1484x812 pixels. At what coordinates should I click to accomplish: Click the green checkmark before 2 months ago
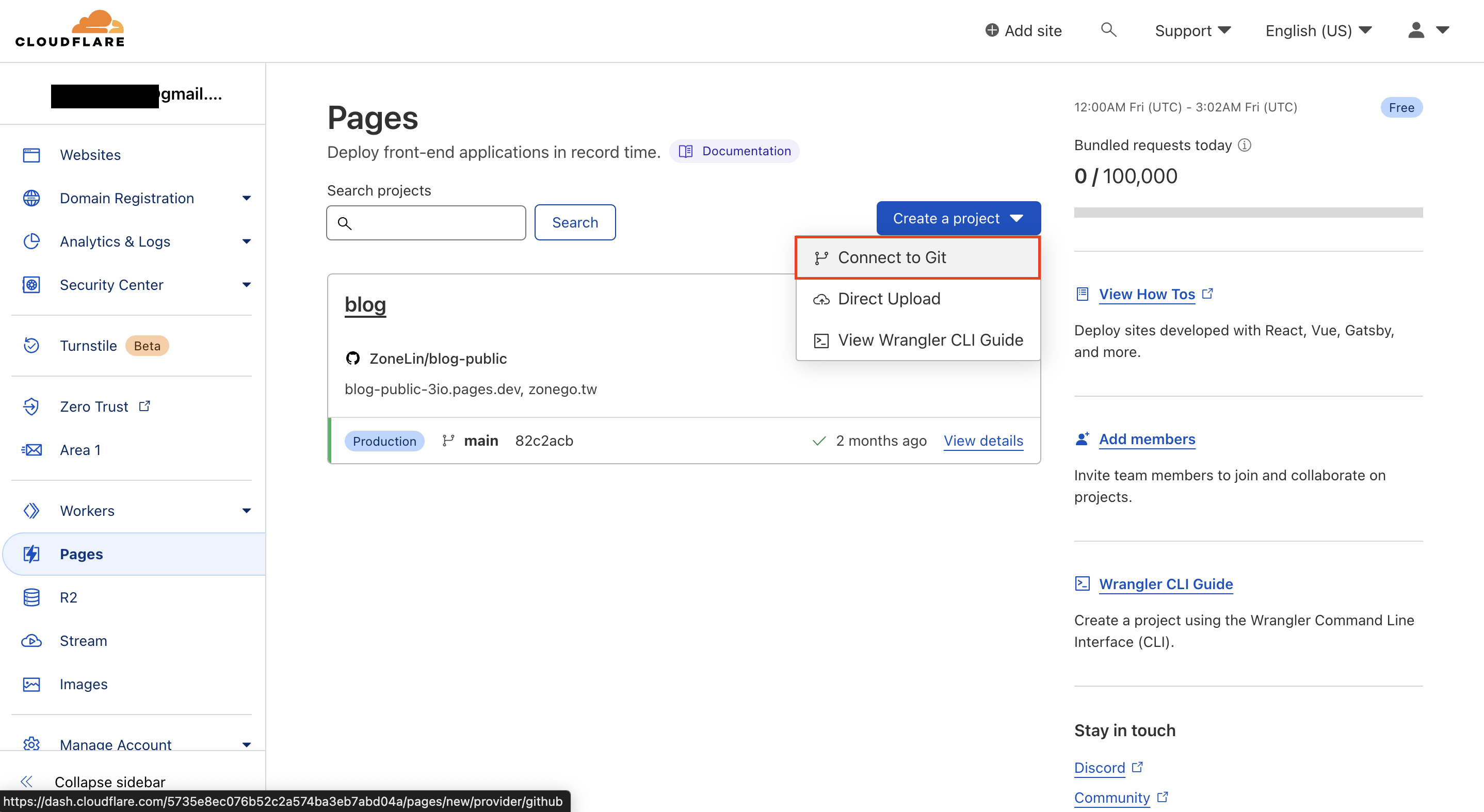[x=818, y=441]
